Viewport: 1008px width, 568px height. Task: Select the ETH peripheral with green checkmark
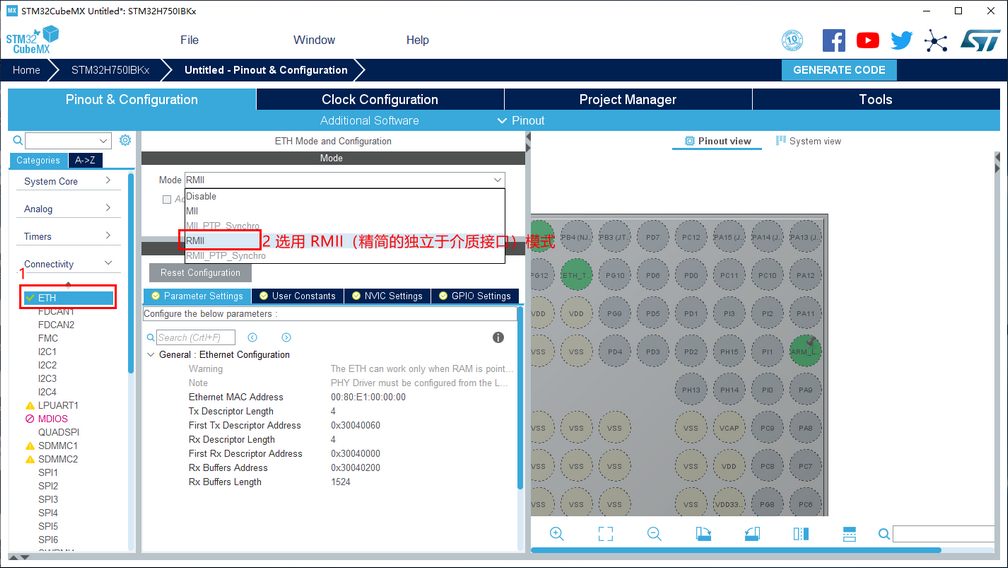tap(47, 298)
